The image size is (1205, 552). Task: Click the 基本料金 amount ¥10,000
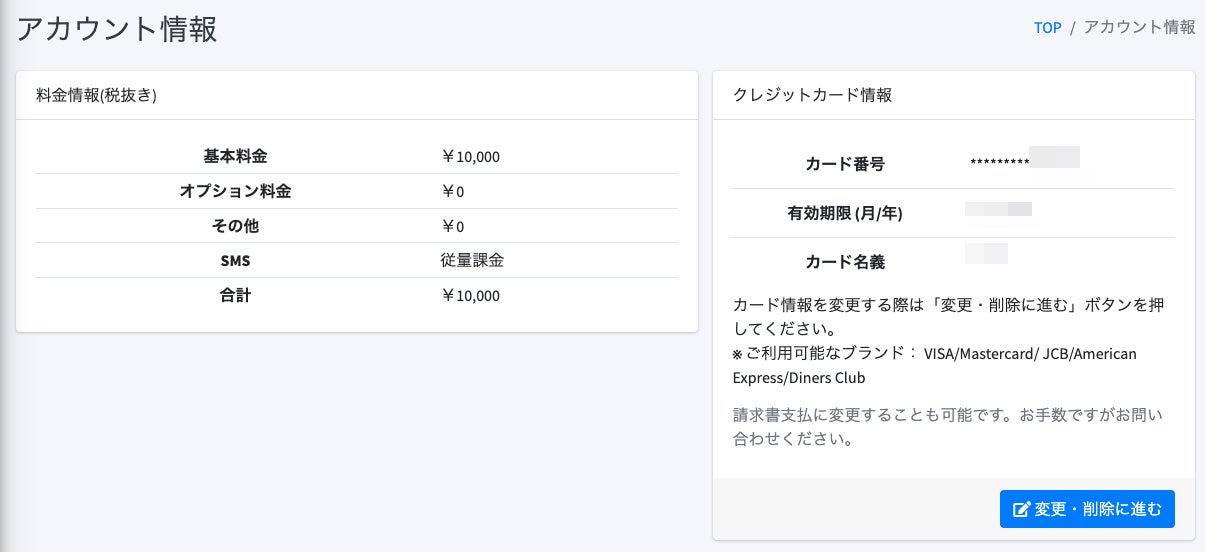(470, 157)
